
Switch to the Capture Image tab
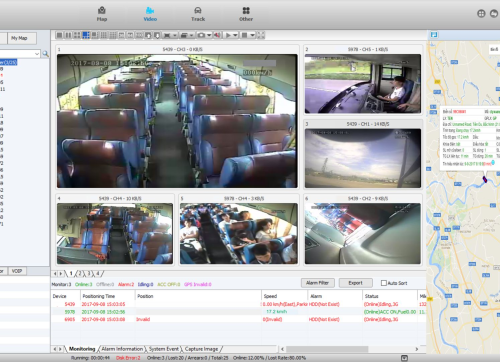pos(201,349)
